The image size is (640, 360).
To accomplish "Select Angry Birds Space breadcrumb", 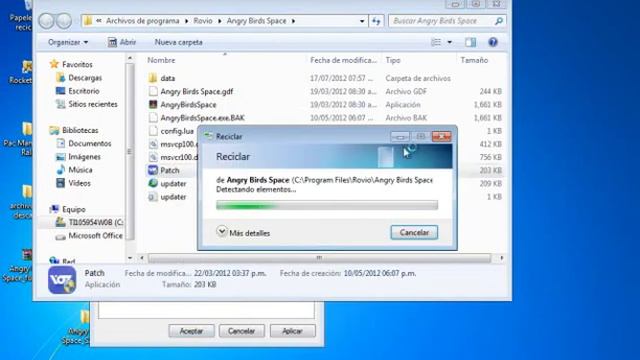I will [256, 21].
